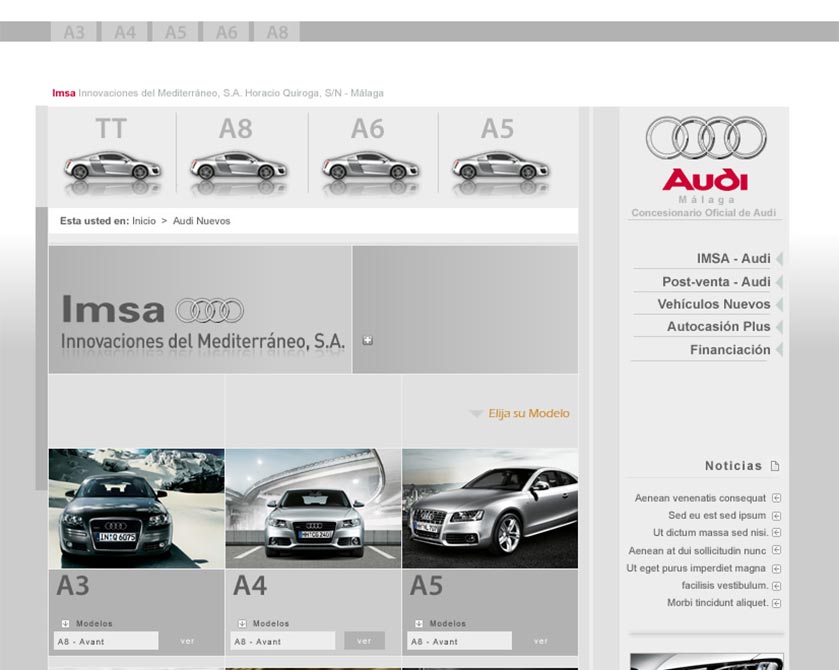This screenshot has width=839, height=670.
Task: Click the arrow icon beside Aenean at dui sollicitudin nunc
Action: click(776, 550)
